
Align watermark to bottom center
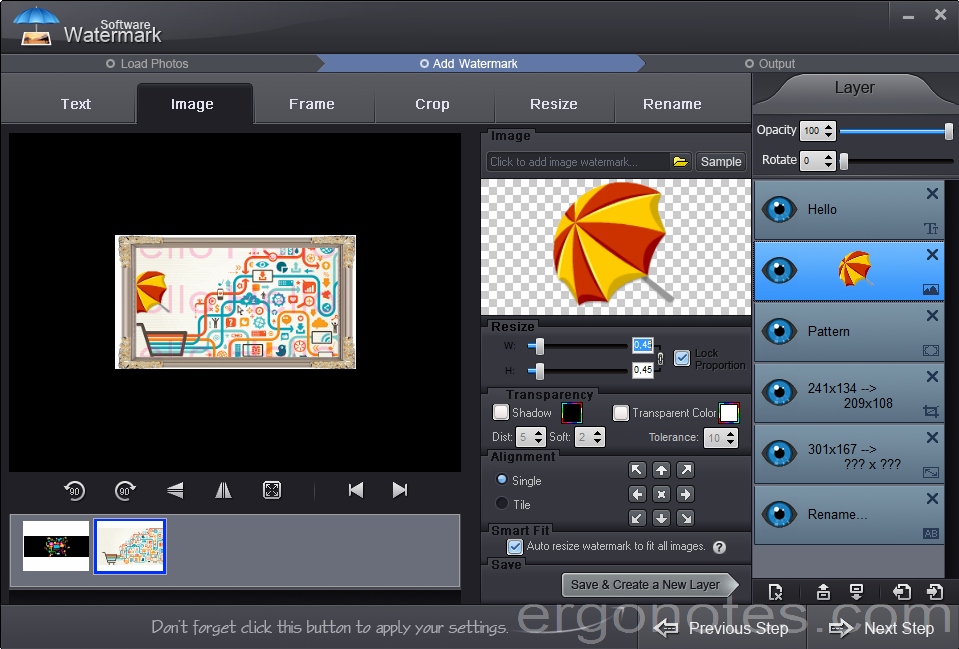(661, 518)
